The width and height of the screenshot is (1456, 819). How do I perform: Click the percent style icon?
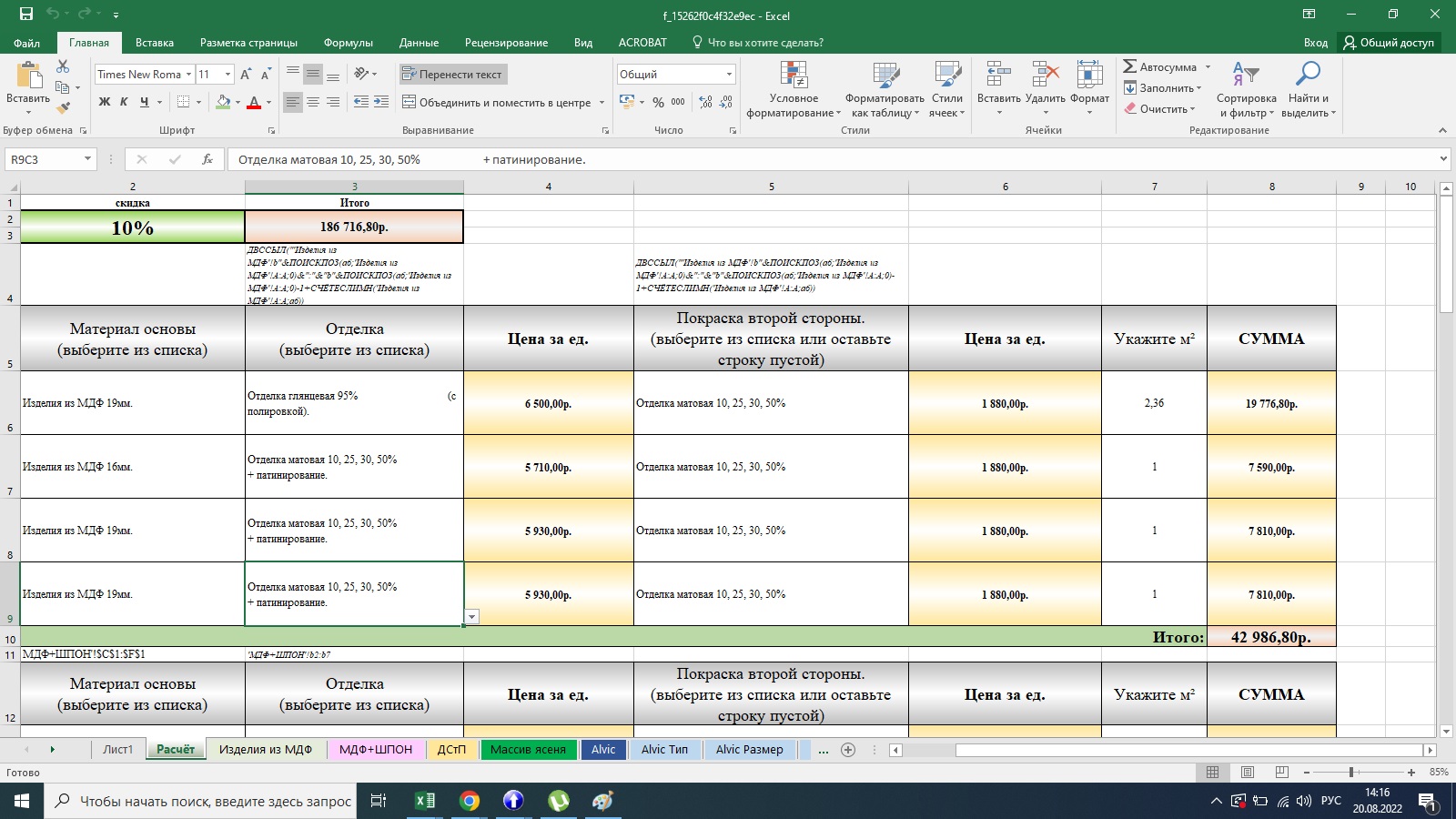coord(658,103)
